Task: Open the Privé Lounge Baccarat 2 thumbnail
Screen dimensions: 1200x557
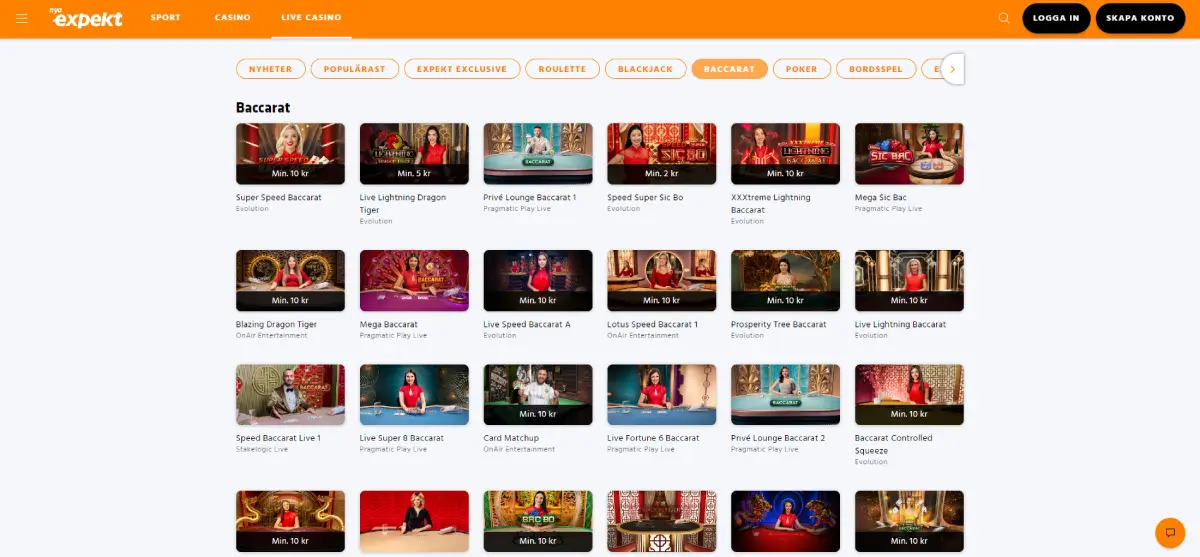Action: [785, 395]
